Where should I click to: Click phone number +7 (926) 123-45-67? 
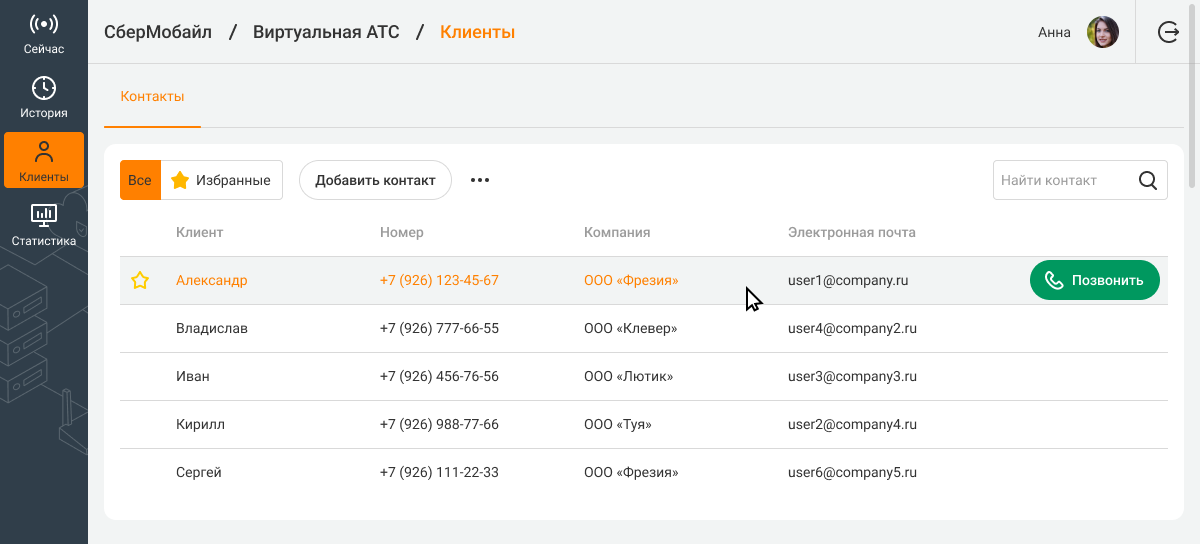pyautogui.click(x=439, y=281)
